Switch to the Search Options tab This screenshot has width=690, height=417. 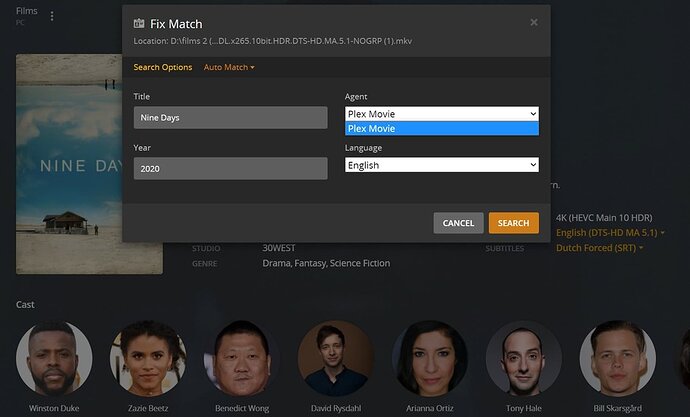163,67
